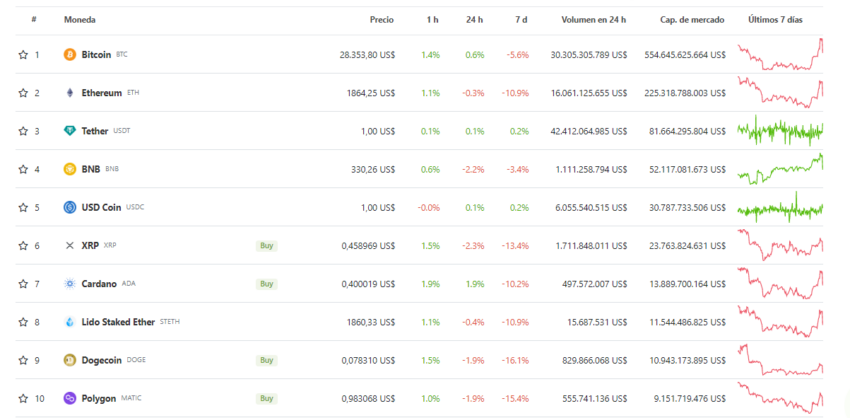Open the Ethereum name link
This screenshot has height=418, width=850.
[102, 93]
